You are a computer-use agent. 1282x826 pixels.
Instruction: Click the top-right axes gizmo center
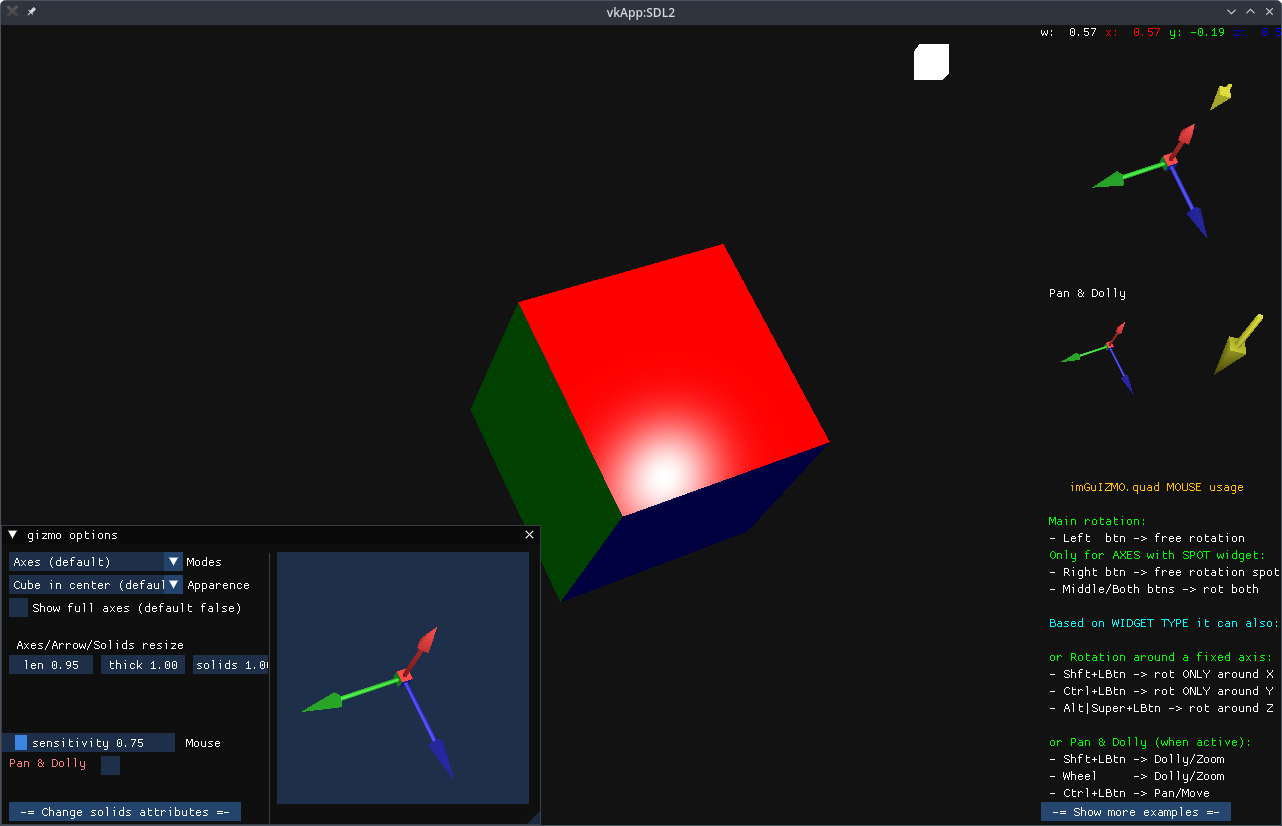(x=1168, y=161)
